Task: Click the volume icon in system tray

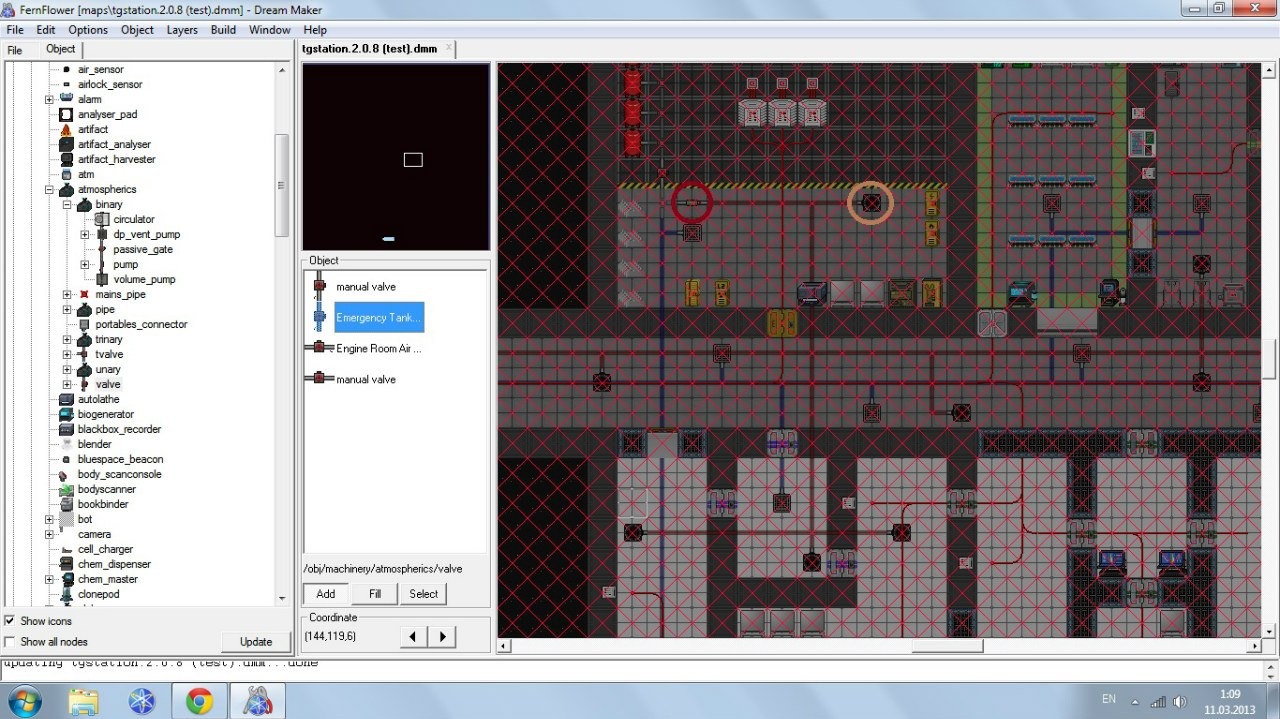Action: click(x=1181, y=702)
